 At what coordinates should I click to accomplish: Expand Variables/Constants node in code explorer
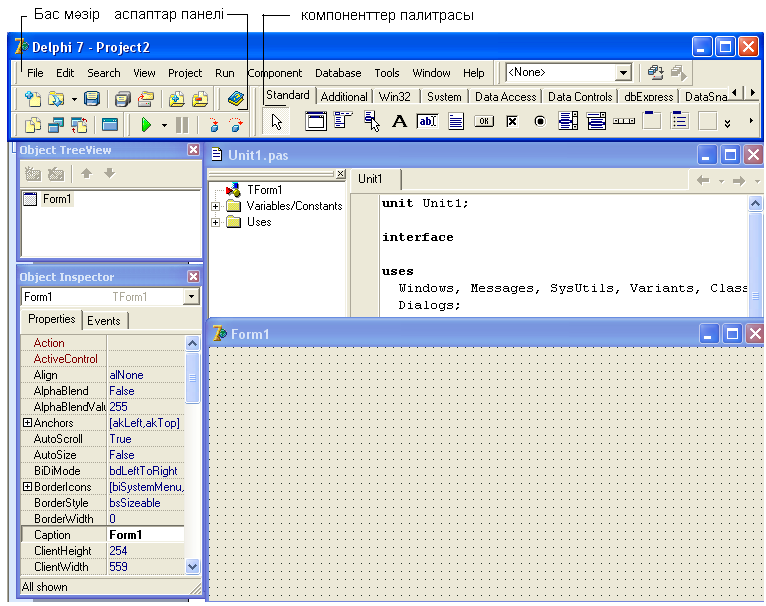(215, 206)
